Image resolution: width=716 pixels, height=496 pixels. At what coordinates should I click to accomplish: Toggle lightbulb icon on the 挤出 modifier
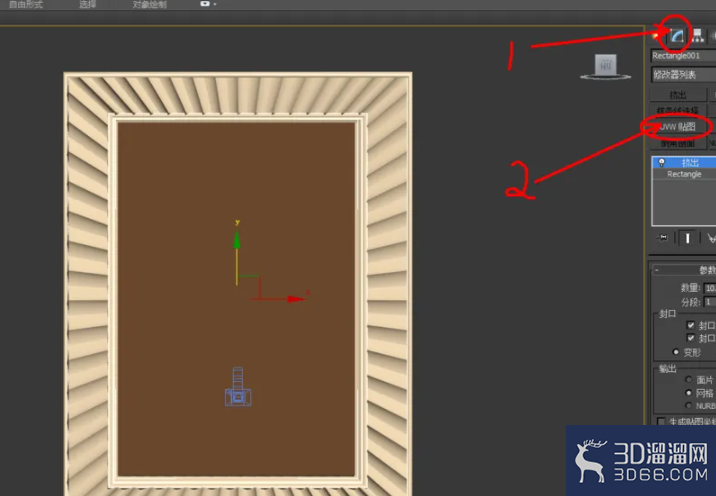point(662,163)
